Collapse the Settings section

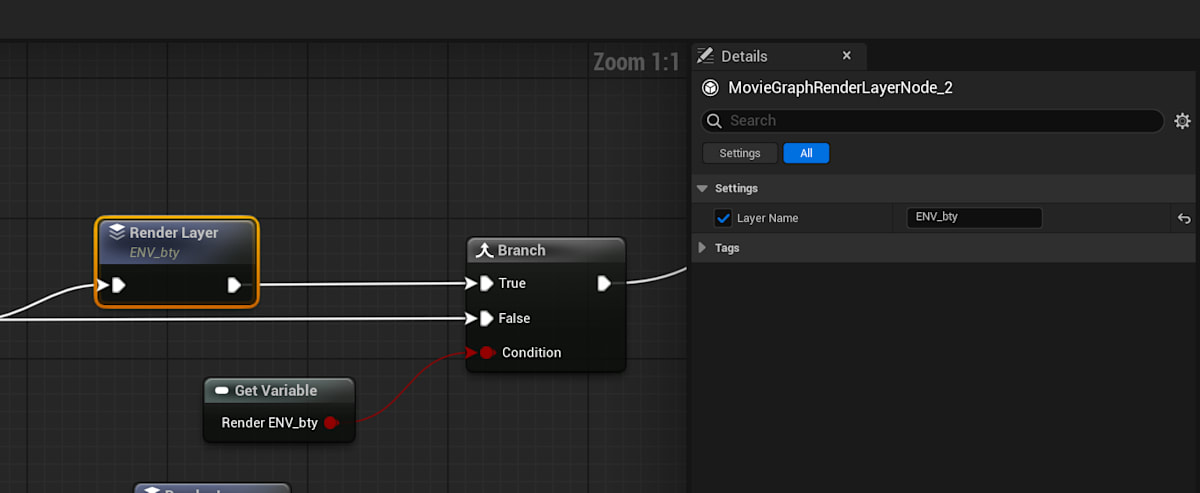(x=703, y=188)
